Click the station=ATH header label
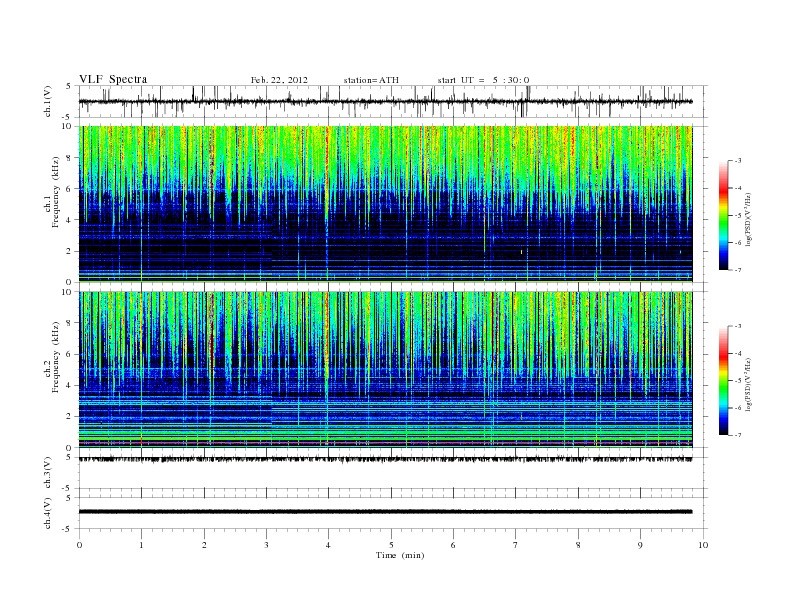Screen dimensions: 792x612 click(371, 80)
